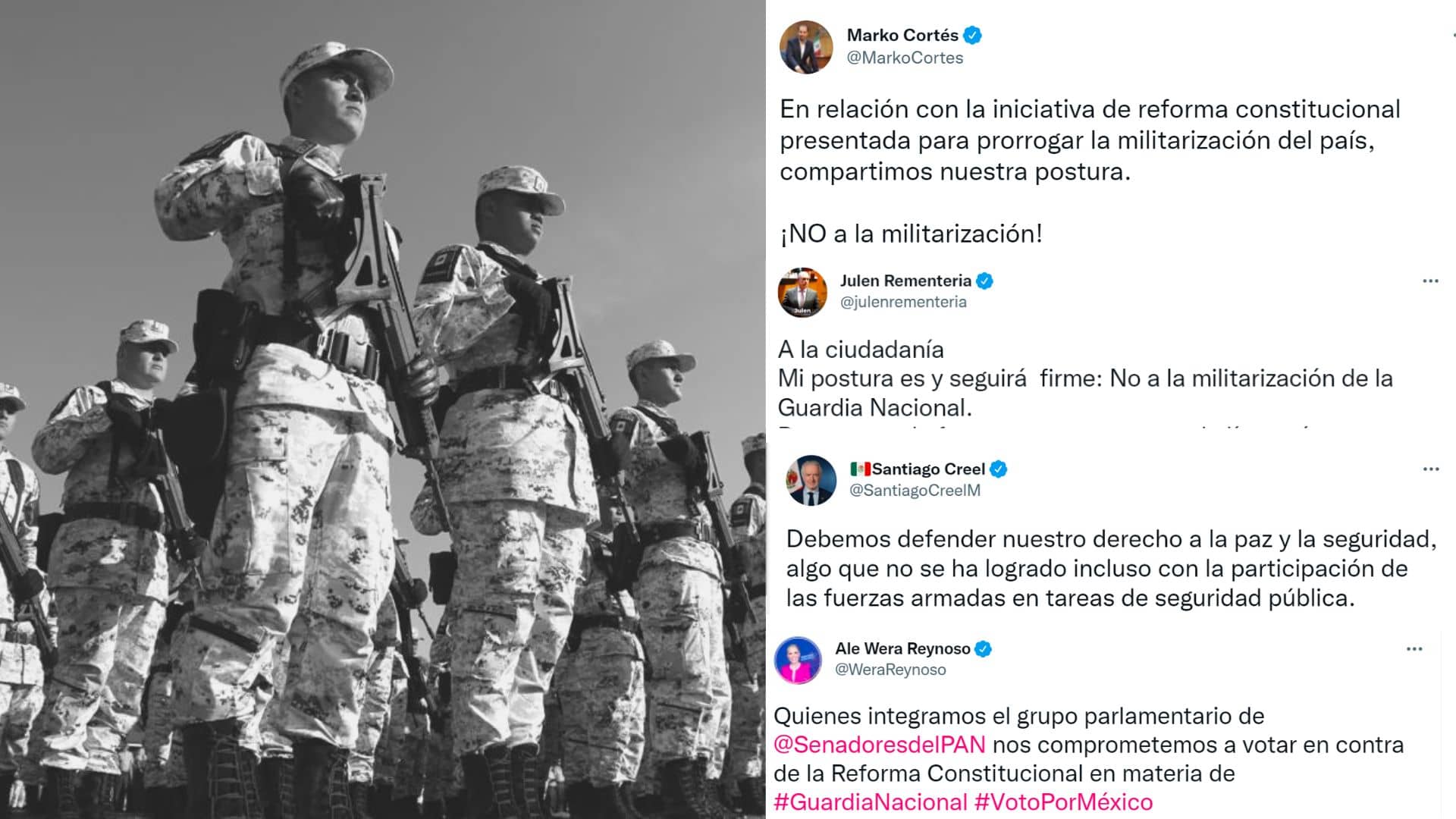Open the @SenadoresdelPAN mention link
The width and height of the screenshot is (1456, 819).
click(x=880, y=745)
